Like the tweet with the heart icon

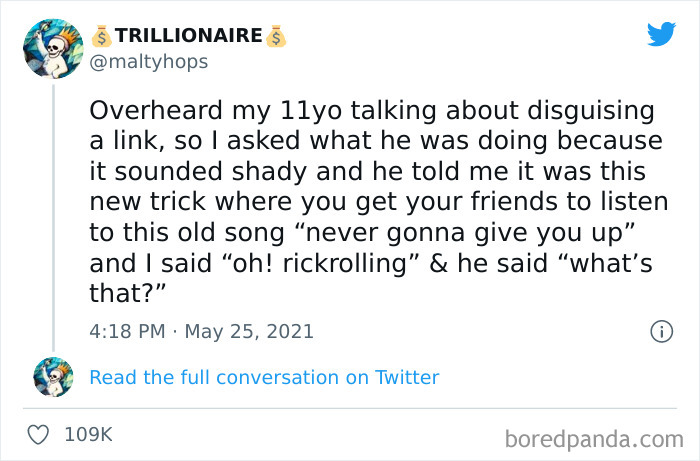40,436
